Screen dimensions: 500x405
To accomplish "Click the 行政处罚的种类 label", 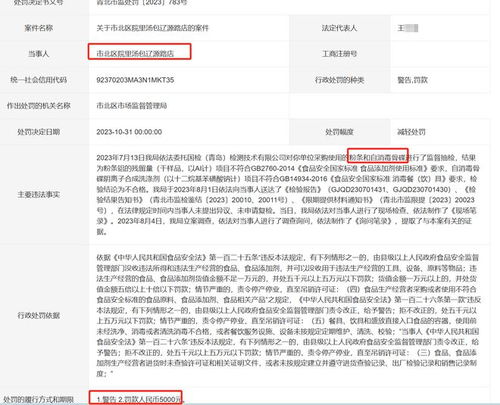I will click(339, 80).
